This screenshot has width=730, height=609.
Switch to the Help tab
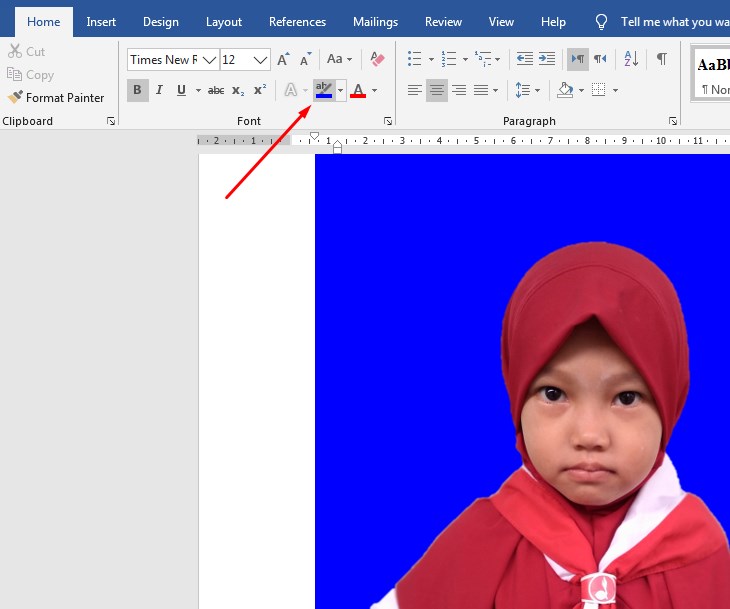(553, 22)
